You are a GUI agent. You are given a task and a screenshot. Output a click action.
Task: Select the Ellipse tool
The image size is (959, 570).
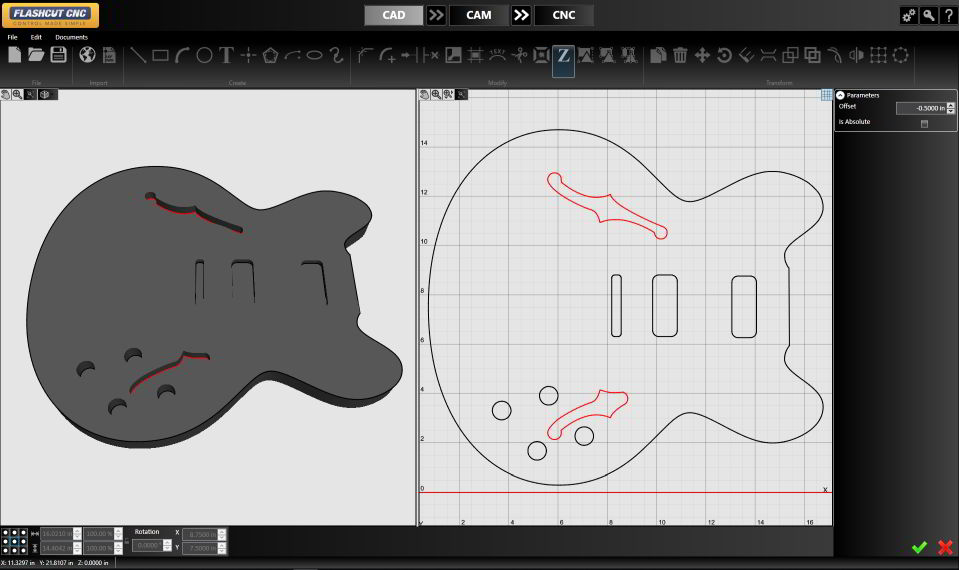[314, 56]
